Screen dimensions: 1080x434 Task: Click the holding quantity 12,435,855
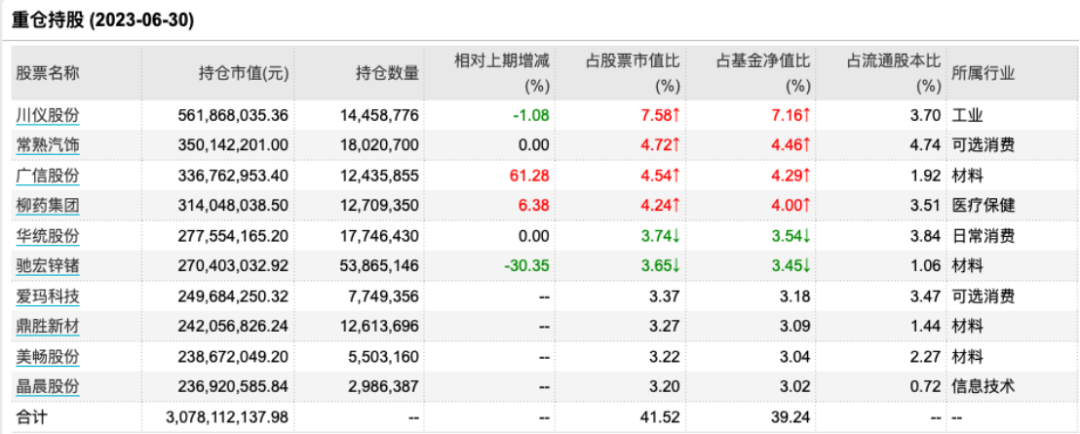pos(380,176)
